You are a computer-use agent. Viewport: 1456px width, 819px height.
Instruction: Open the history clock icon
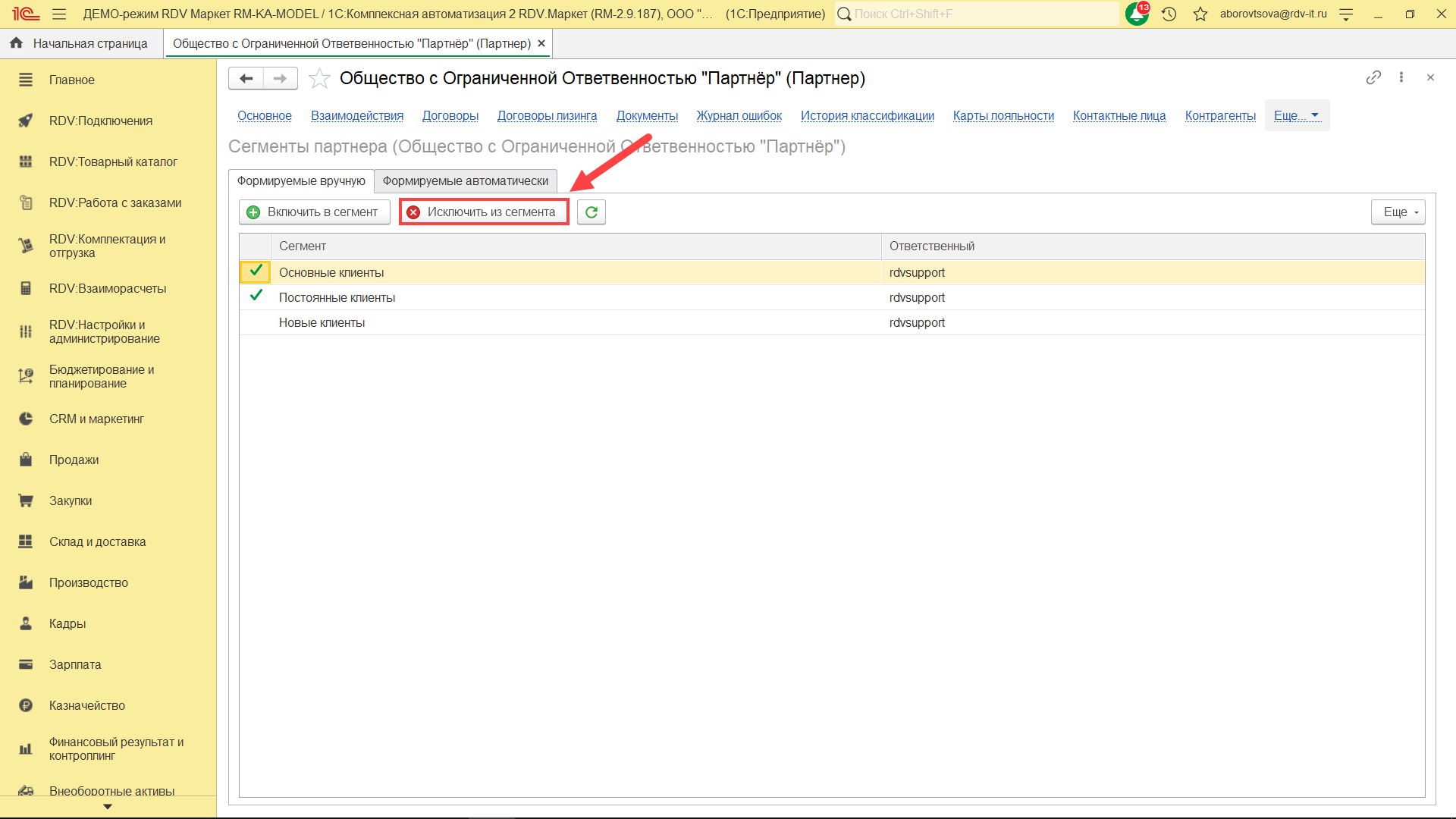click(1169, 14)
